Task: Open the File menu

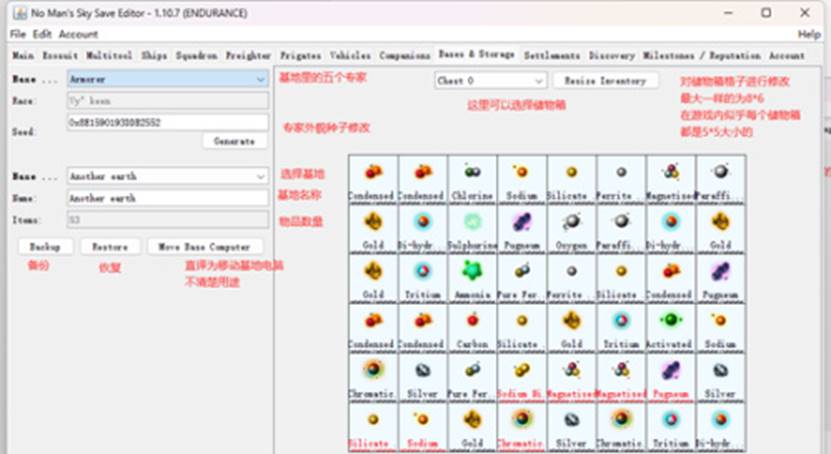Action: coord(17,34)
